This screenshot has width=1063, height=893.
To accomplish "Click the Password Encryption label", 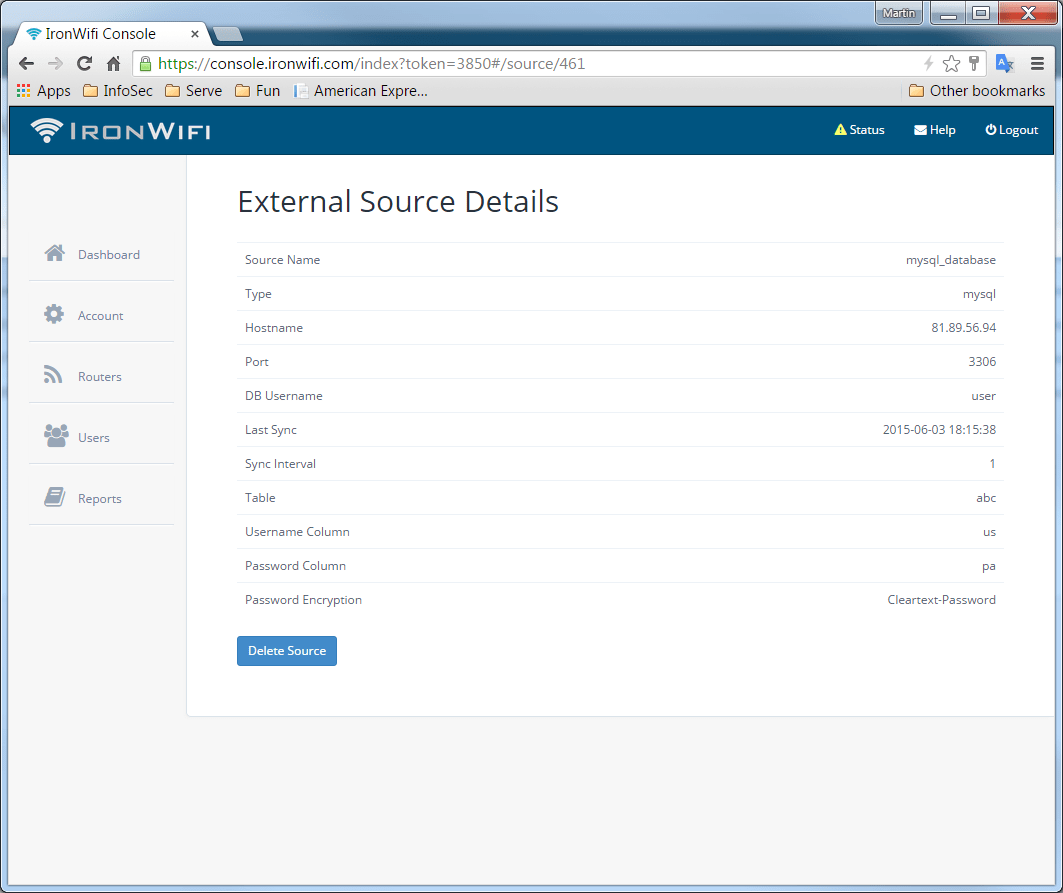I will [304, 600].
